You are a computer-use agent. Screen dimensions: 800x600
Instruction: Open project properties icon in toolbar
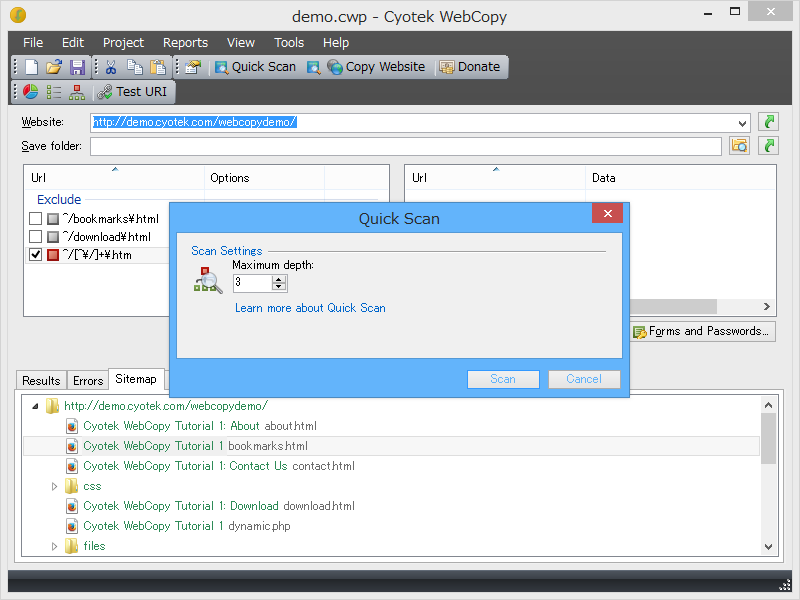[x=193, y=67]
